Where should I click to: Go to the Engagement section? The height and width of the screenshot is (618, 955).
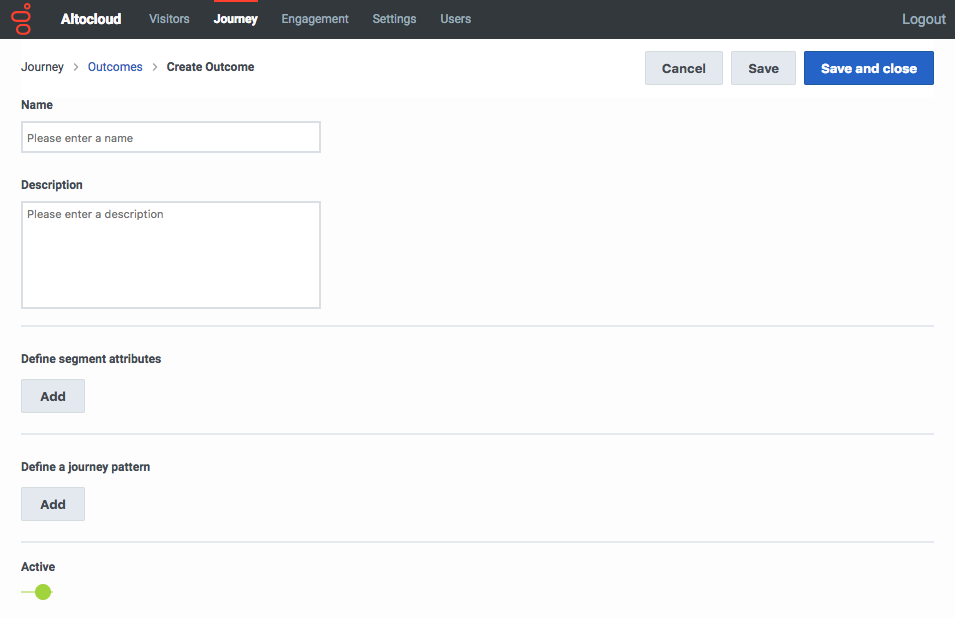(315, 19)
